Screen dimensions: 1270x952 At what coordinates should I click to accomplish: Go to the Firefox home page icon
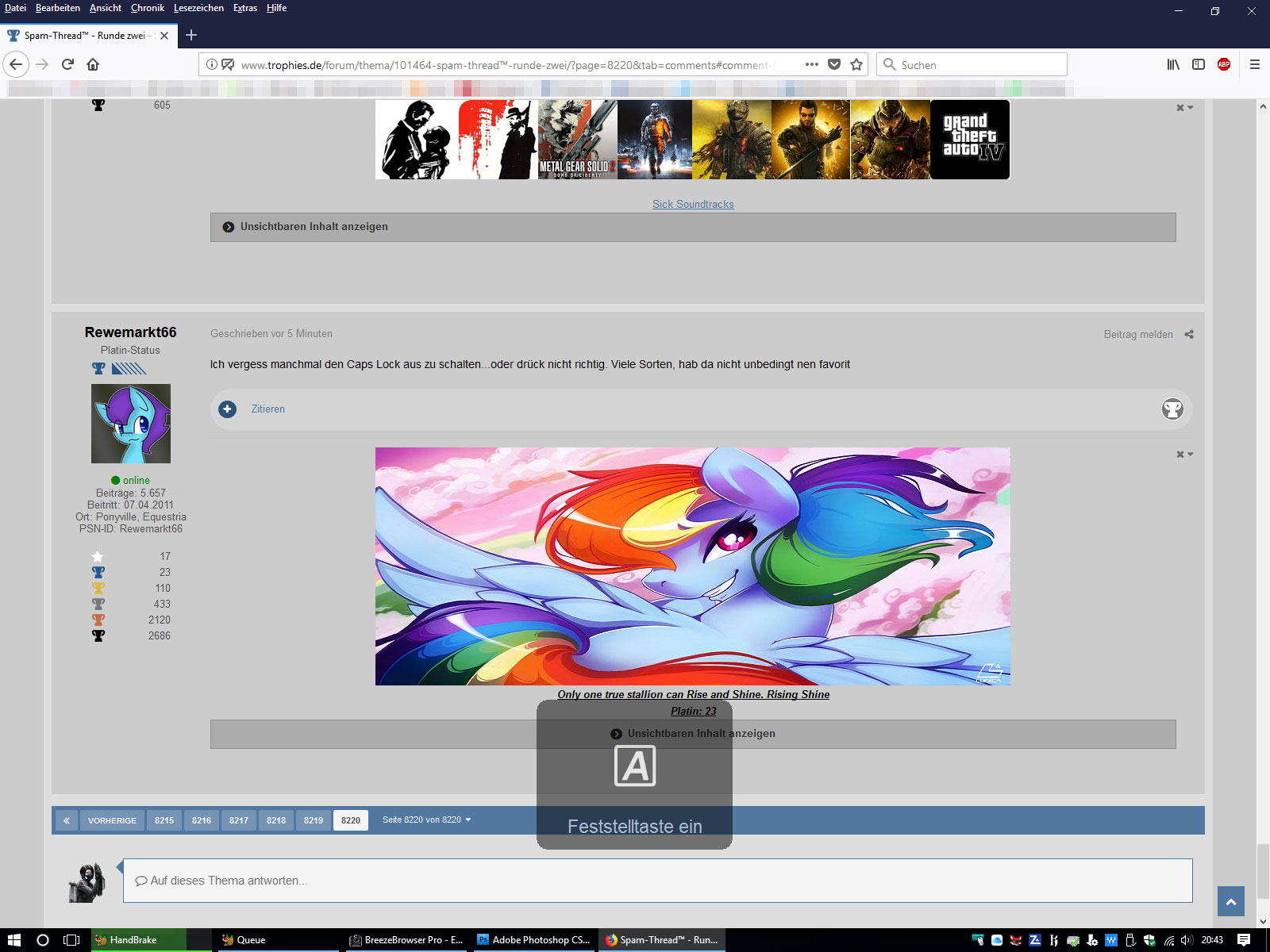click(93, 64)
